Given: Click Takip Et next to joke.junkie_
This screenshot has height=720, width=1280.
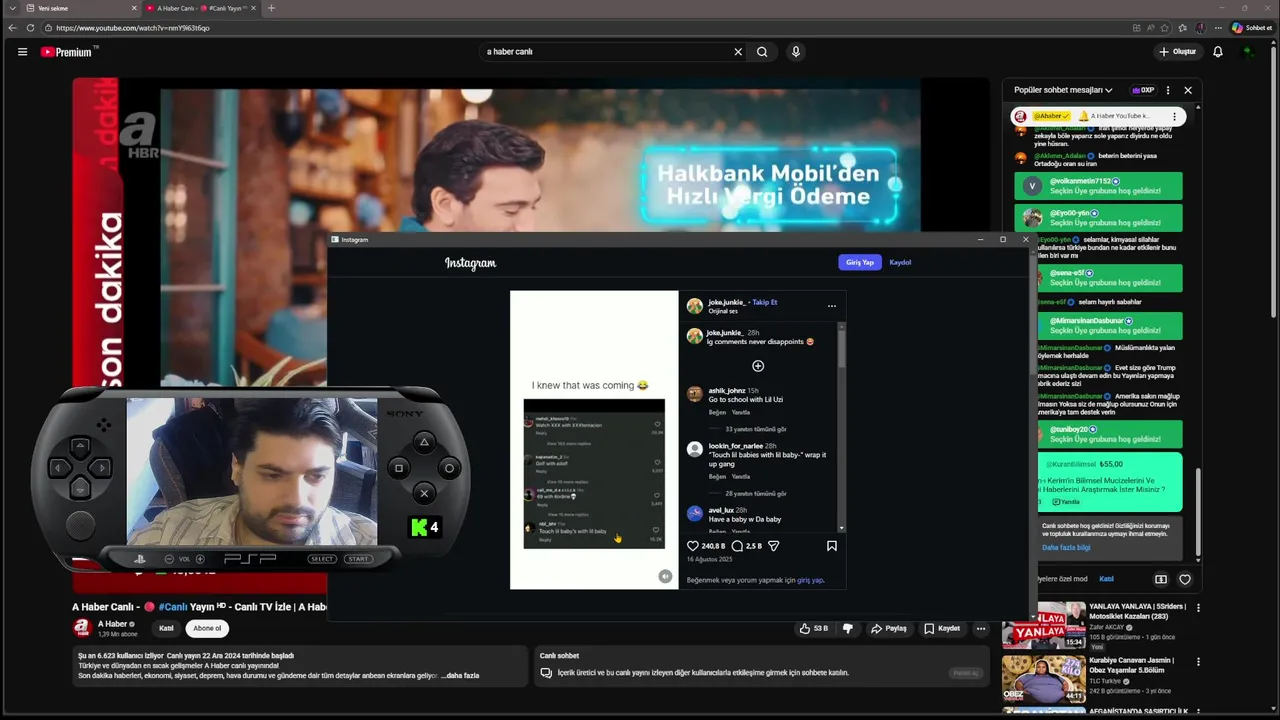Looking at the screenshot, I should (x=765, y=302).
